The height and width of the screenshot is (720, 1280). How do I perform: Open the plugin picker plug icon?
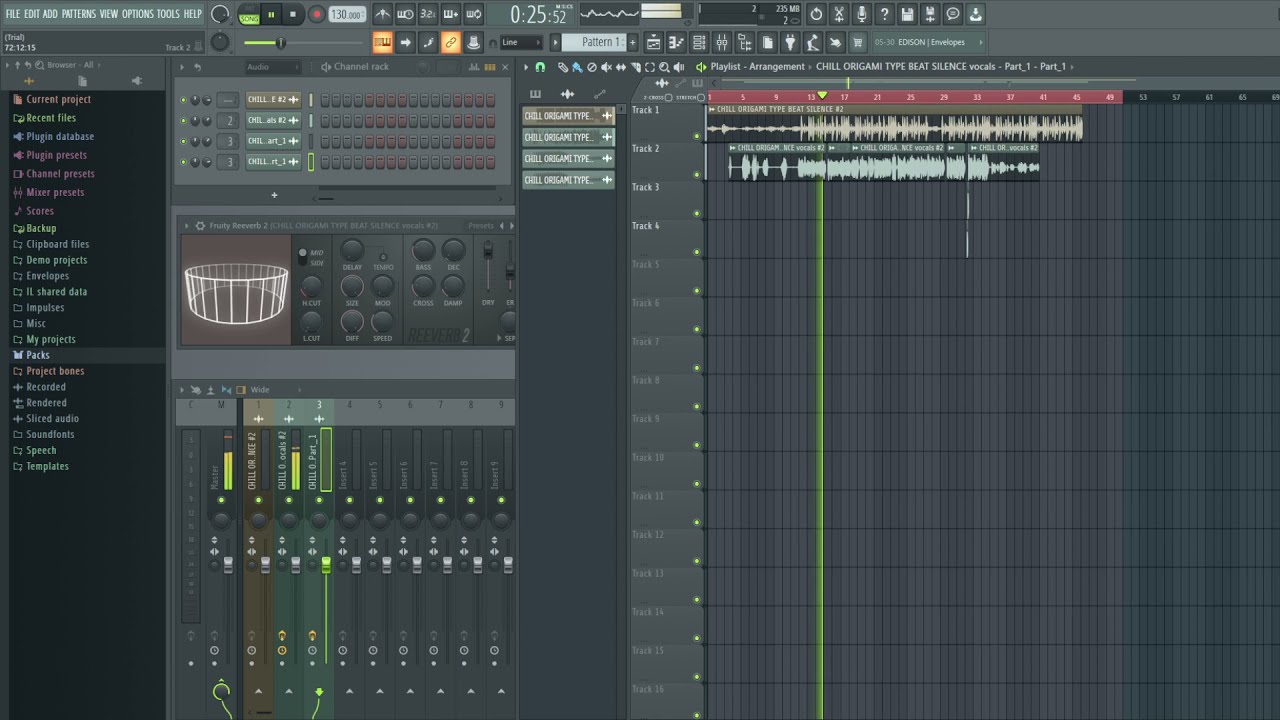pyautogui.click(x=790, y=42)
